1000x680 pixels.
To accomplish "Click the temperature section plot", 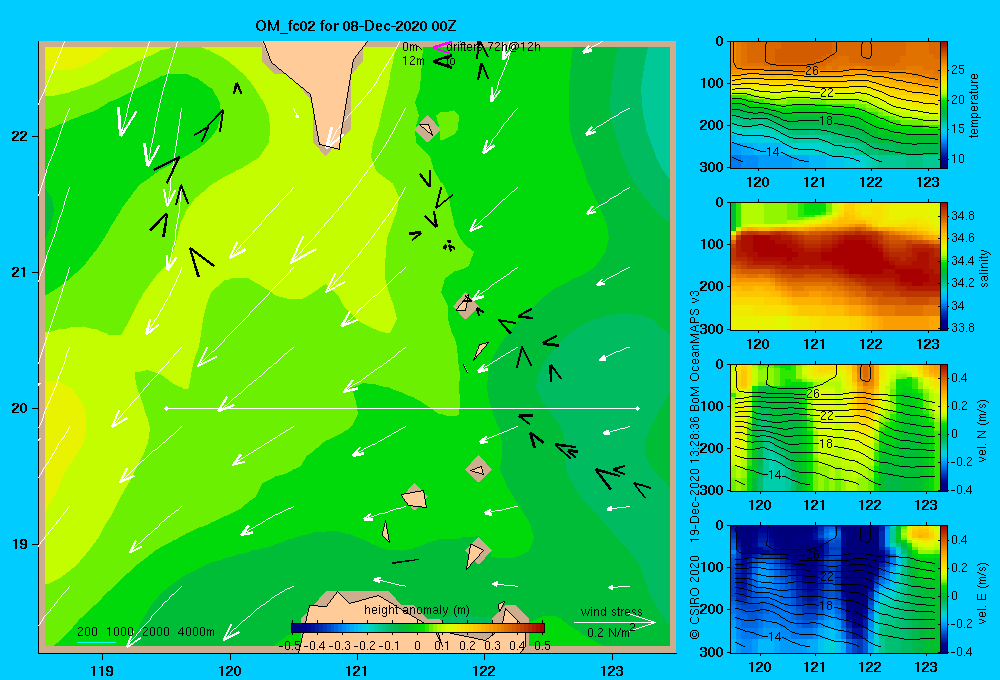I will (x=835, y=105).
